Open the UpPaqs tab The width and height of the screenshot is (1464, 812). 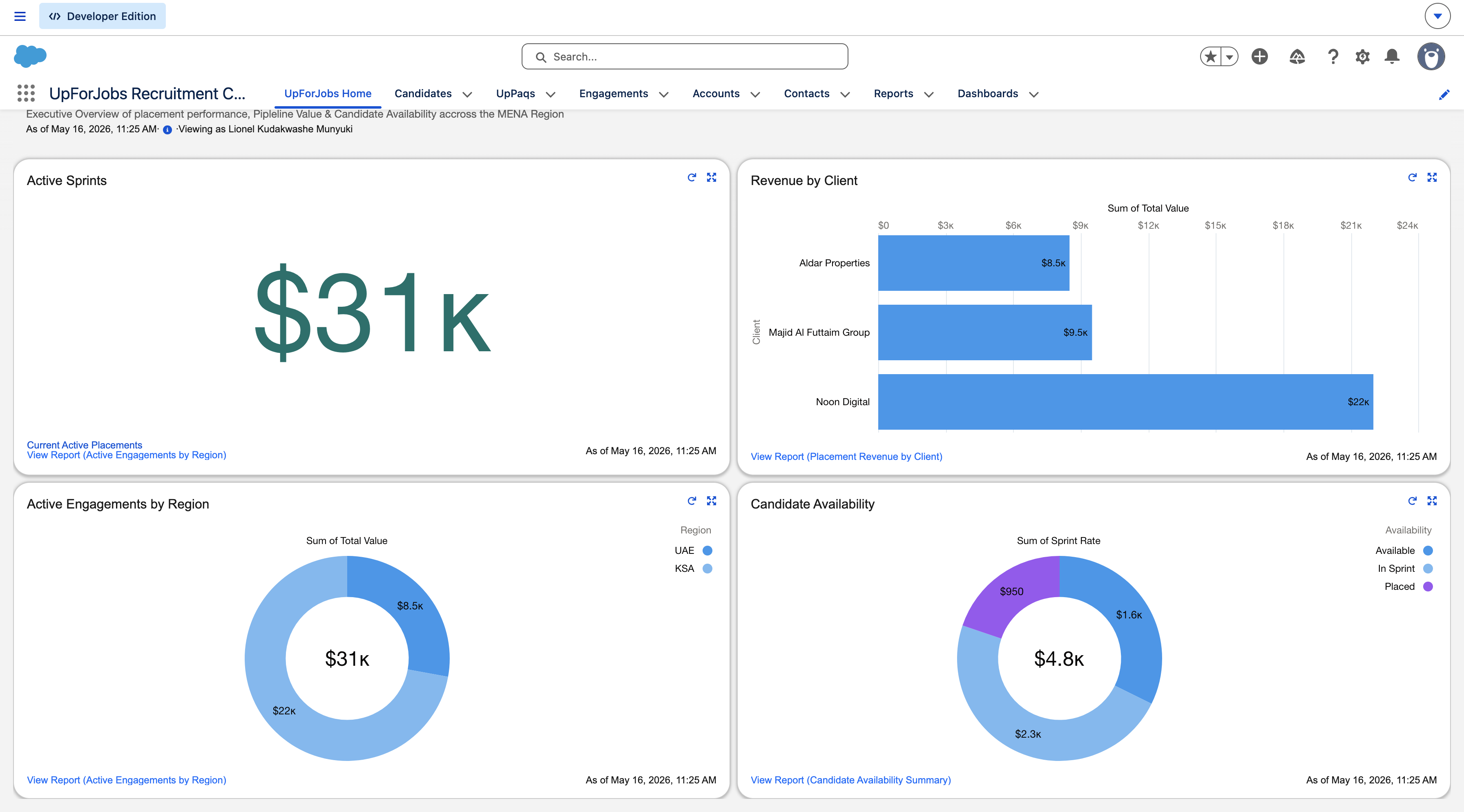coord(516,94)
